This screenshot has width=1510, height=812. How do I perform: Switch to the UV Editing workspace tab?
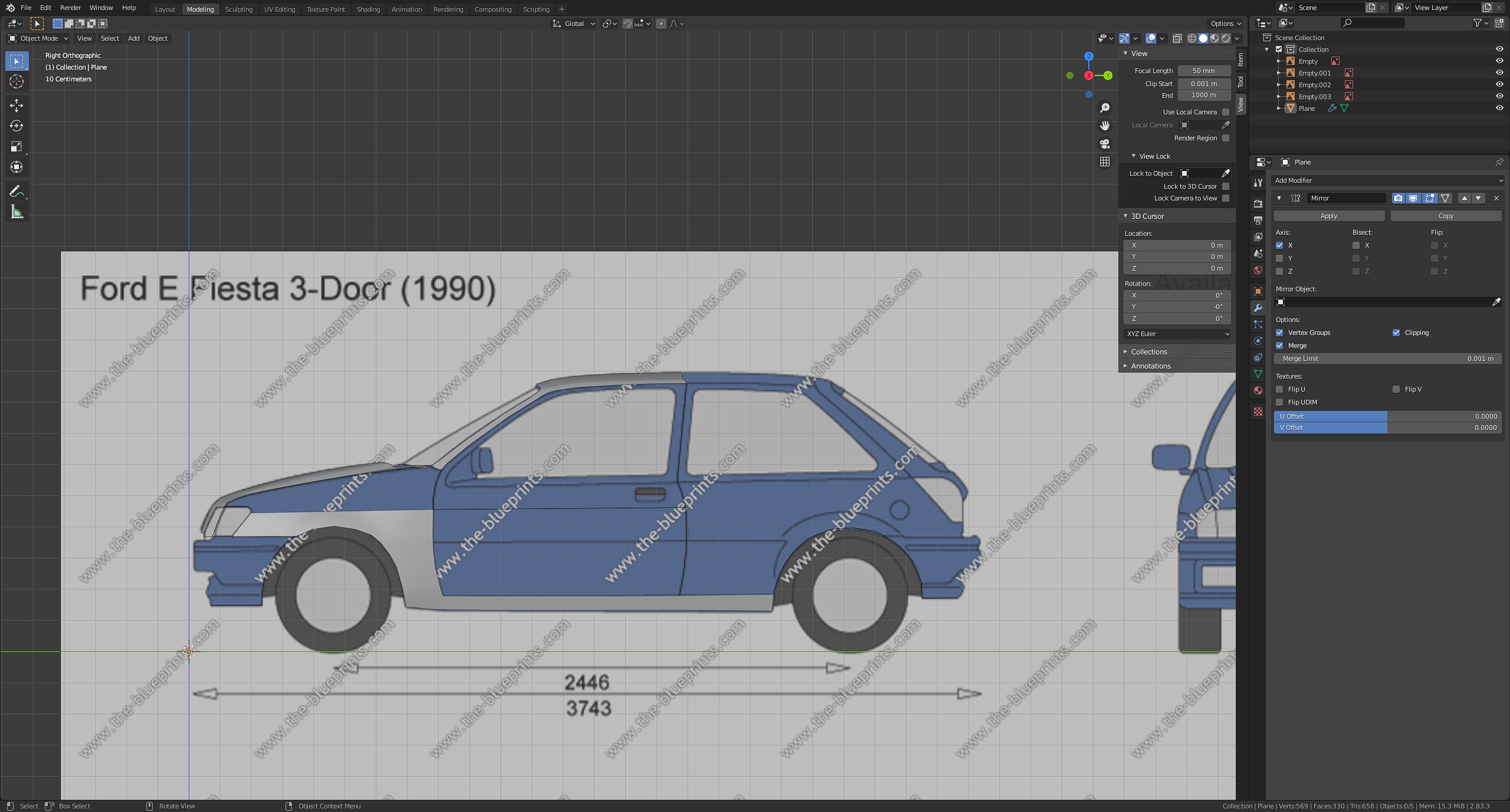coord(279,9)
